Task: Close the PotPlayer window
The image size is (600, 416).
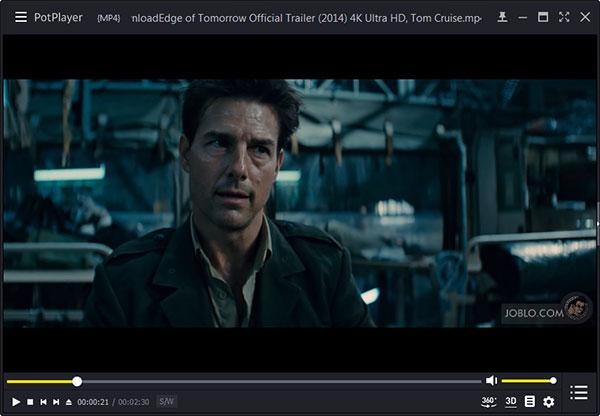Action: point(585,17)
